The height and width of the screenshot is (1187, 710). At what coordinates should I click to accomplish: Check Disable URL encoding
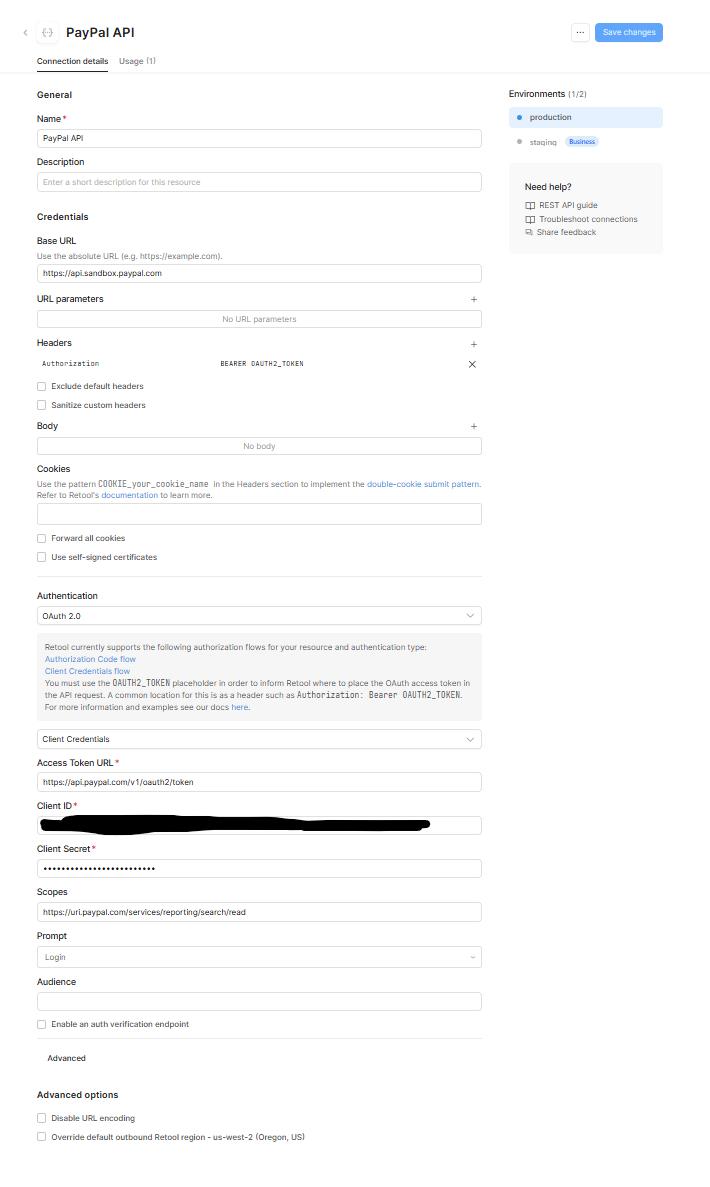42,1119
